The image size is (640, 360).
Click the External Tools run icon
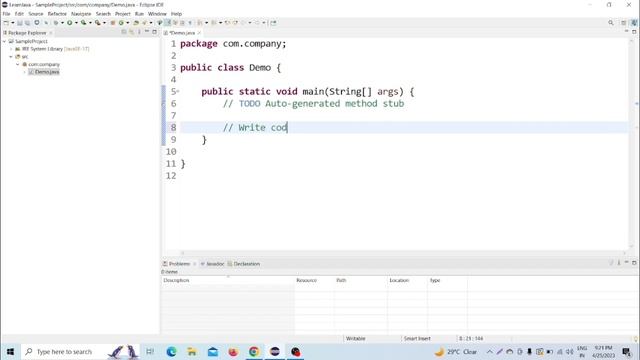[98, 23]
